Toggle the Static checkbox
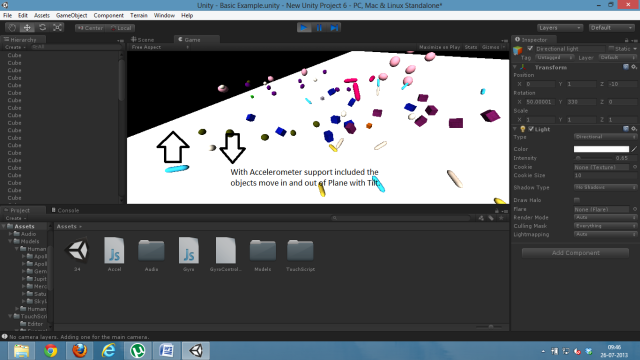Image resolution: width=640 pixels, height=360 pixels. 611,49
